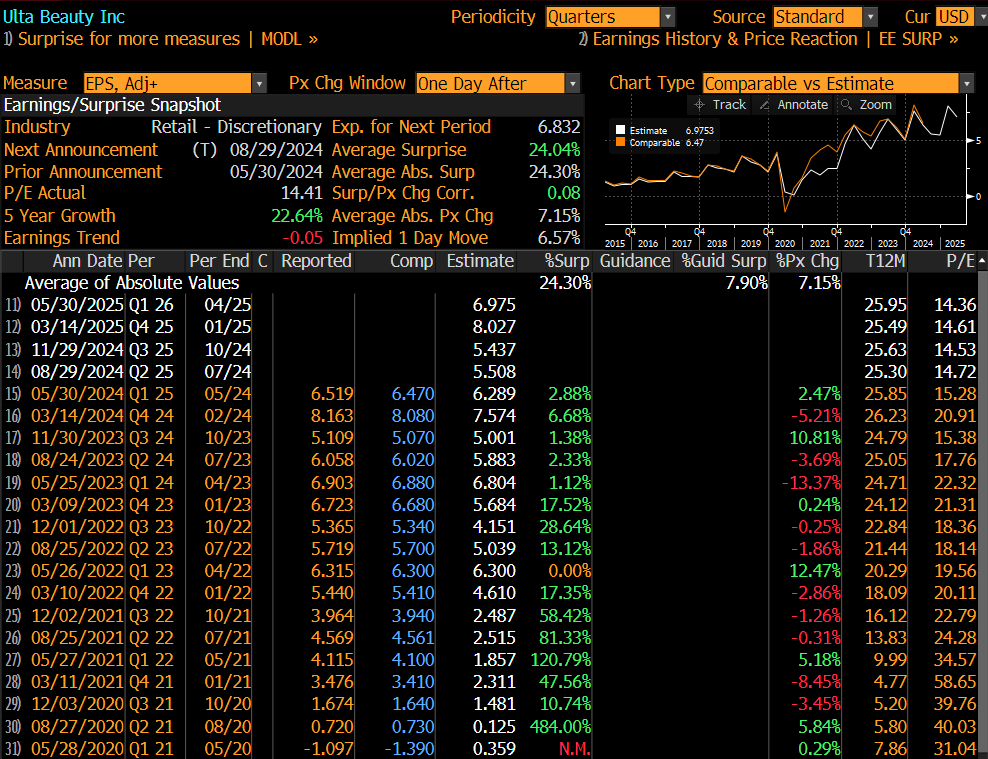The height and width of the screenshot is (759, 988).
Task: Select row 23) dated 05/26/2022
Action: (491, 571)
